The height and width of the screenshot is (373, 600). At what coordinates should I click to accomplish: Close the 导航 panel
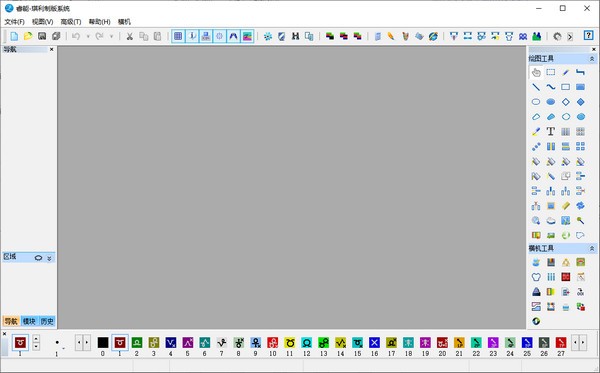(x=52, y=49)
